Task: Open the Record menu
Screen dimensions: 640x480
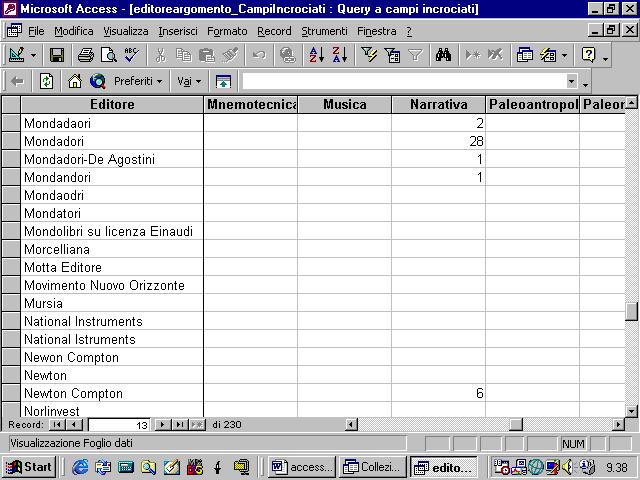Action: tap(274, 31)
